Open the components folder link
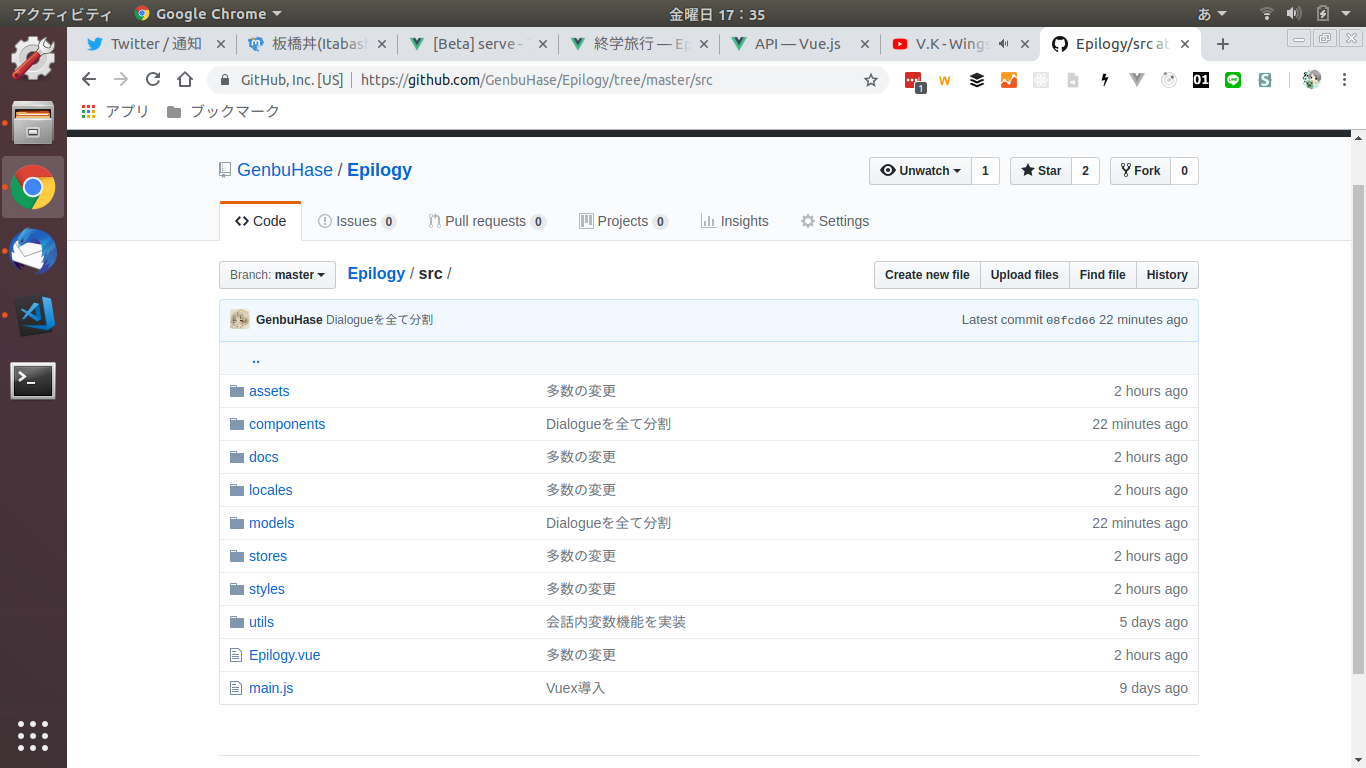 click(287, 424)
